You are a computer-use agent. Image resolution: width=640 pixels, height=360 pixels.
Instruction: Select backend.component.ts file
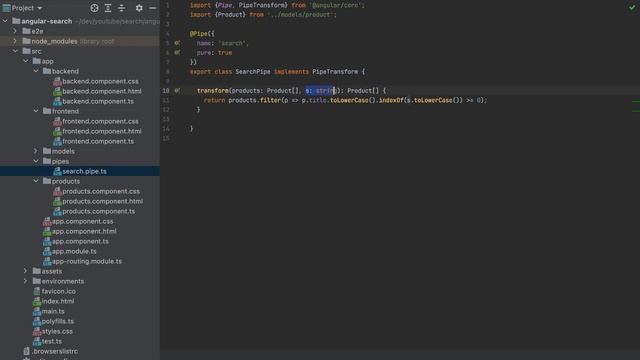coord(98,101)
